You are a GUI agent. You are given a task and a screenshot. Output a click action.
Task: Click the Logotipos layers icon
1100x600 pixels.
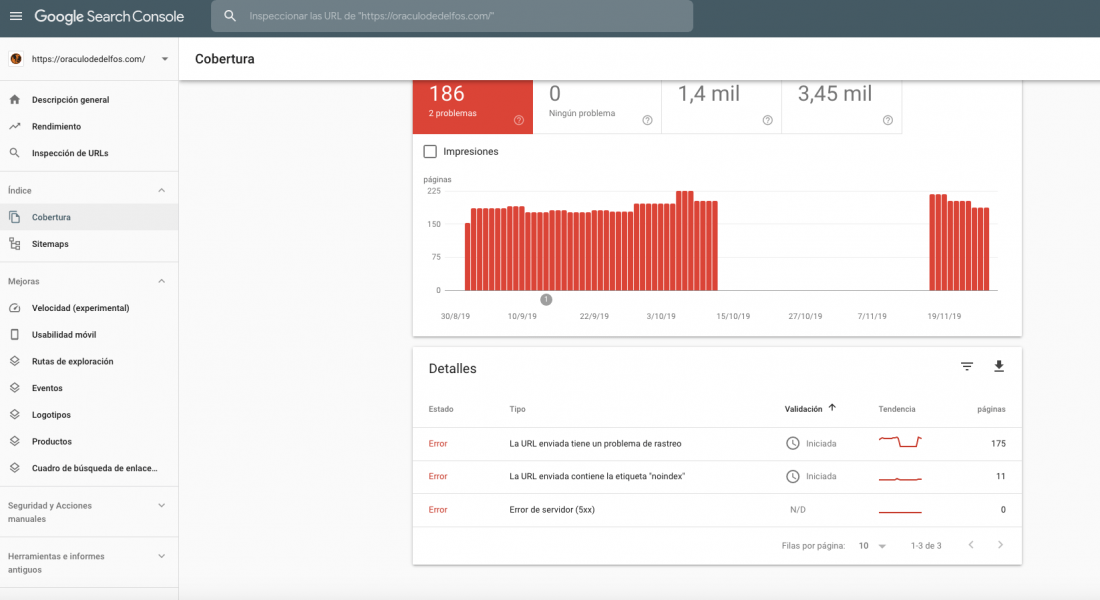point(15,415)
